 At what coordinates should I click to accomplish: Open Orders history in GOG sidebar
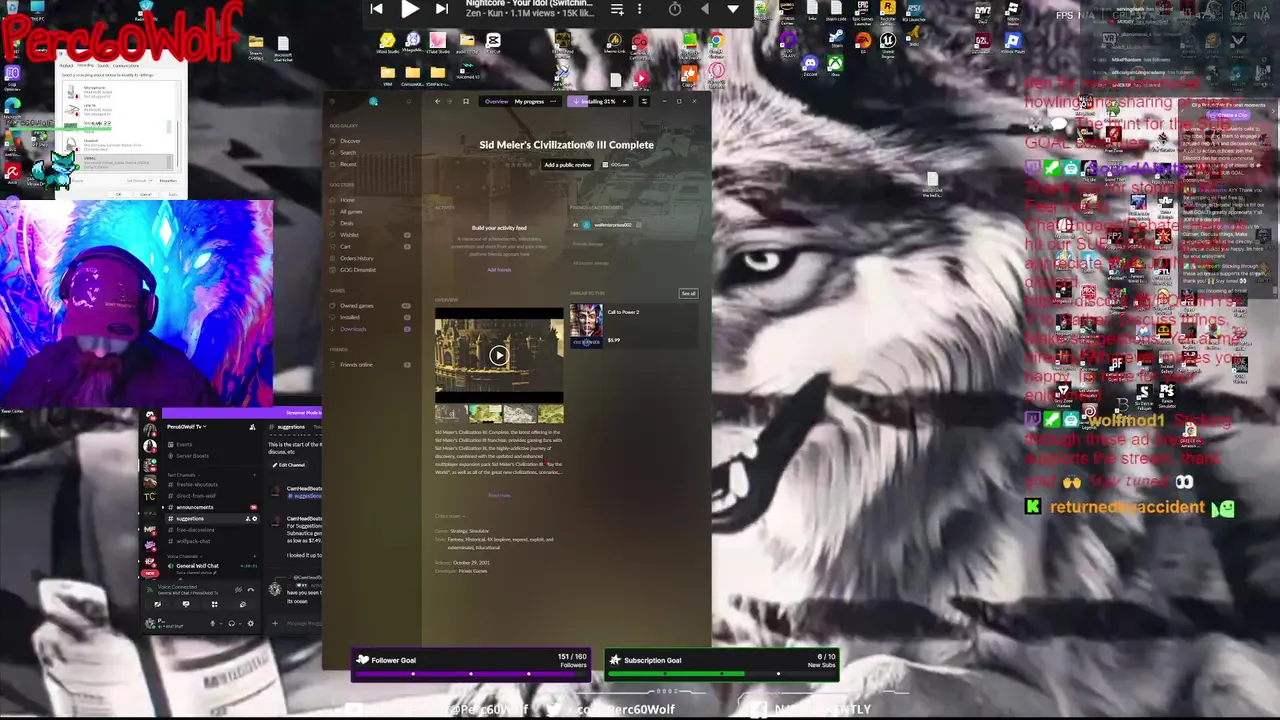tap(356, 259)
